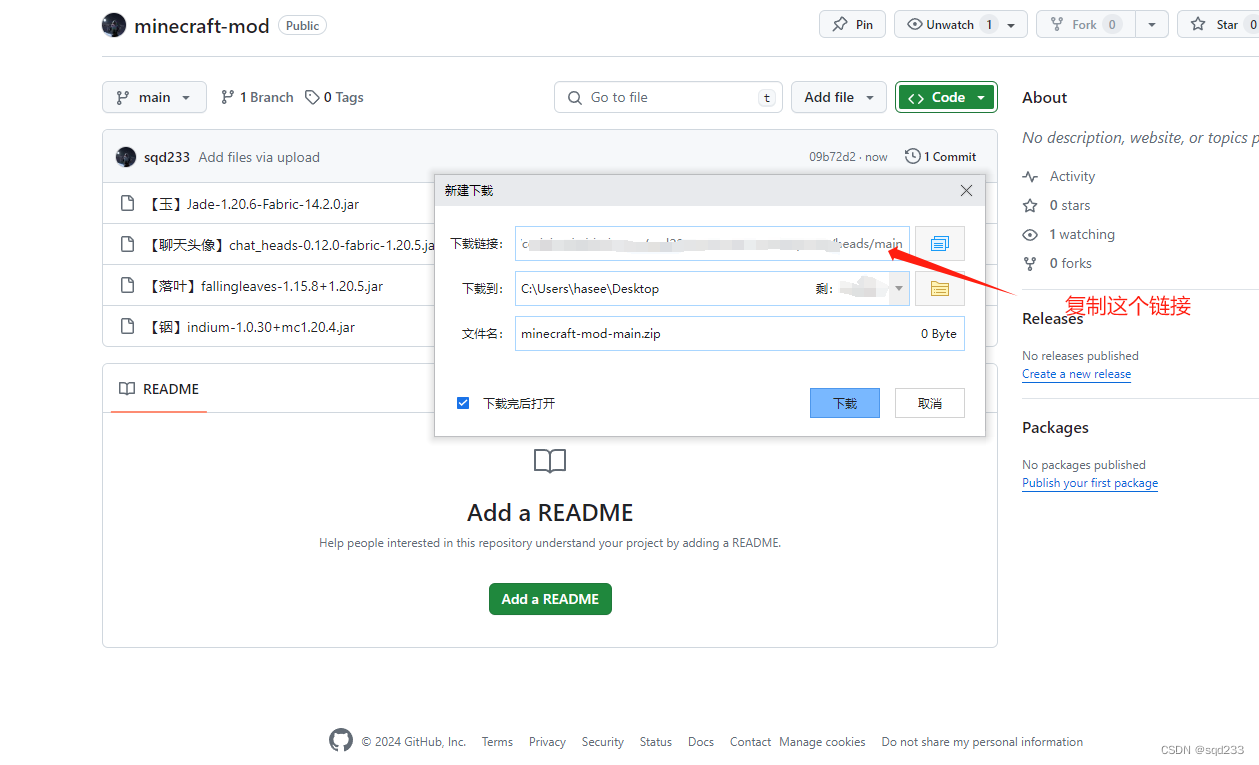The height and width of the screenshot is (765, 1259).
Task: Open the Unwatch dropdown arrow
Action: click(x=1012, y=25)
